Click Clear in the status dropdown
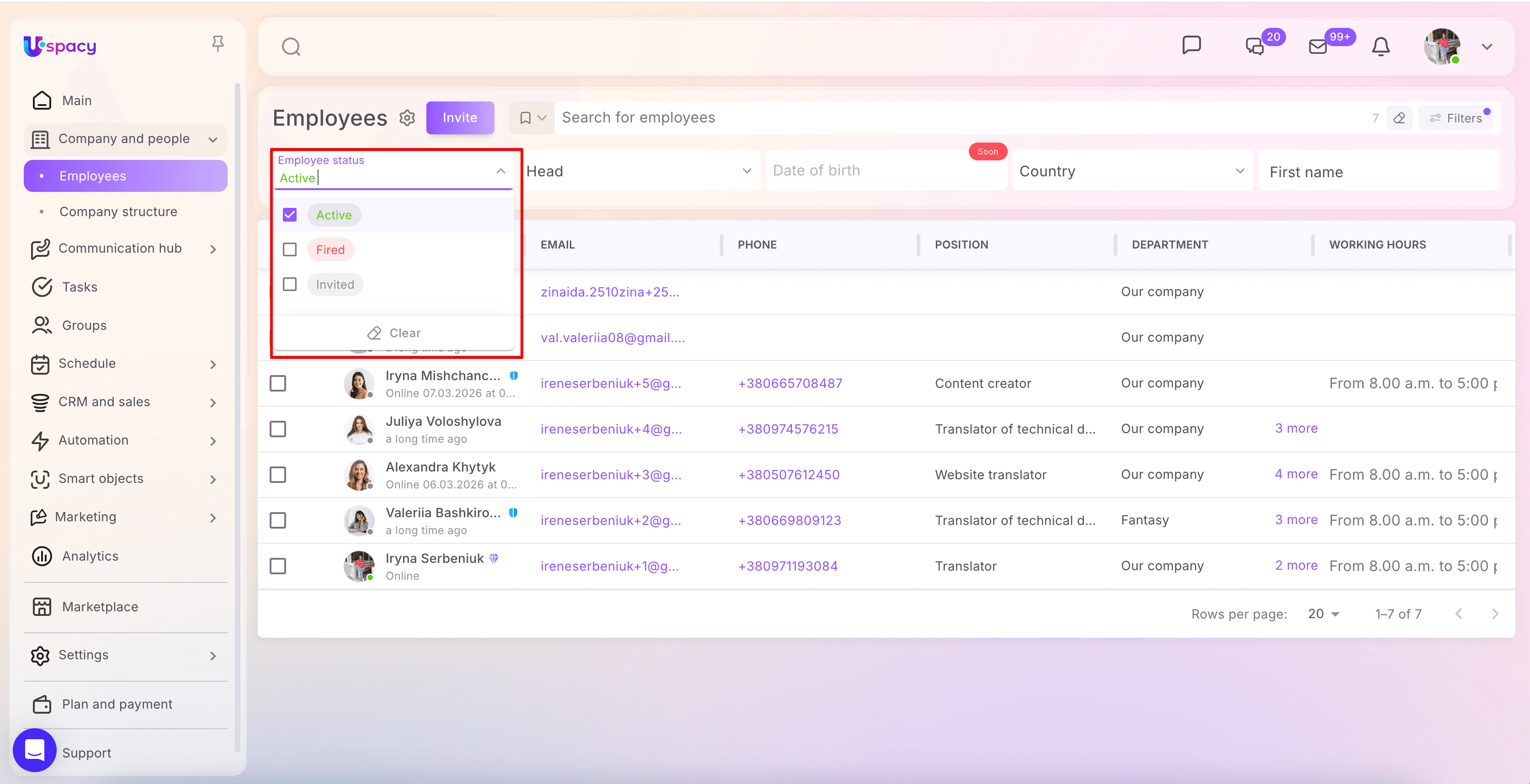1530x784 pixels. click(394, 333)
